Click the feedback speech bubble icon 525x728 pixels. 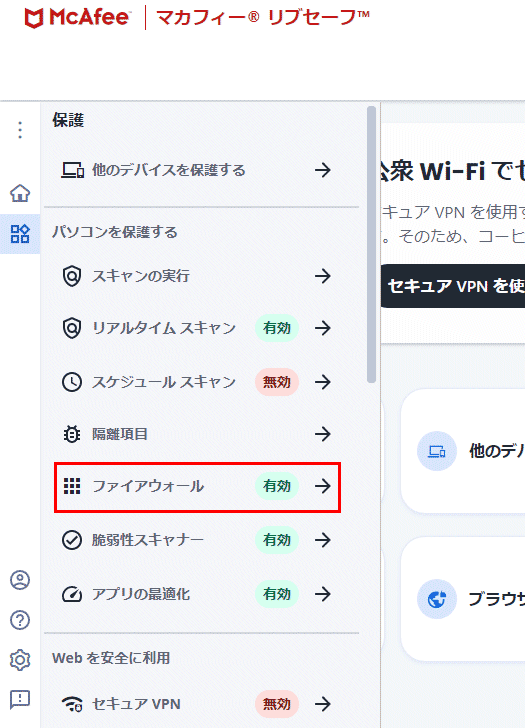click(x=20, y=699)
